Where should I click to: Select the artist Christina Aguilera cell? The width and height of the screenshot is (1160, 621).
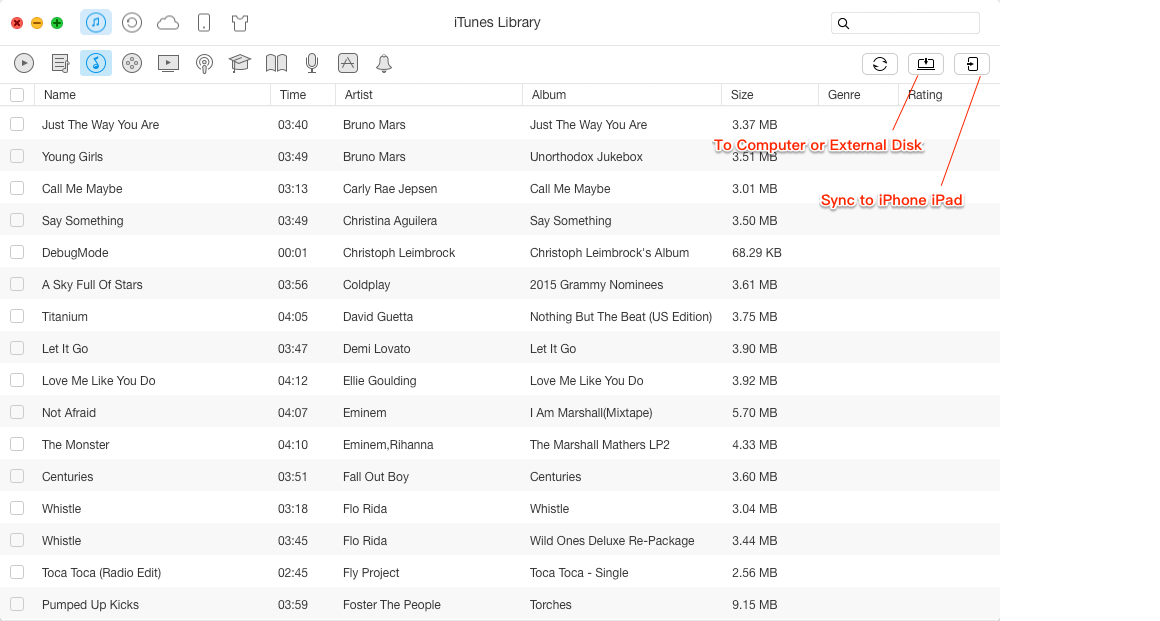coord(390,221)
